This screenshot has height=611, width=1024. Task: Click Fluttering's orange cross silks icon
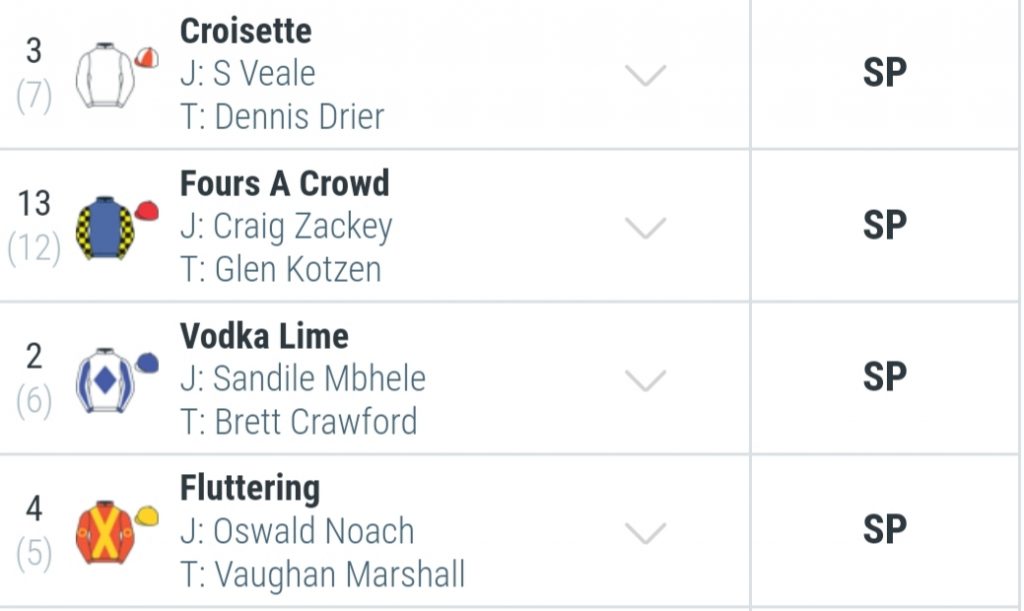[105, 533]
